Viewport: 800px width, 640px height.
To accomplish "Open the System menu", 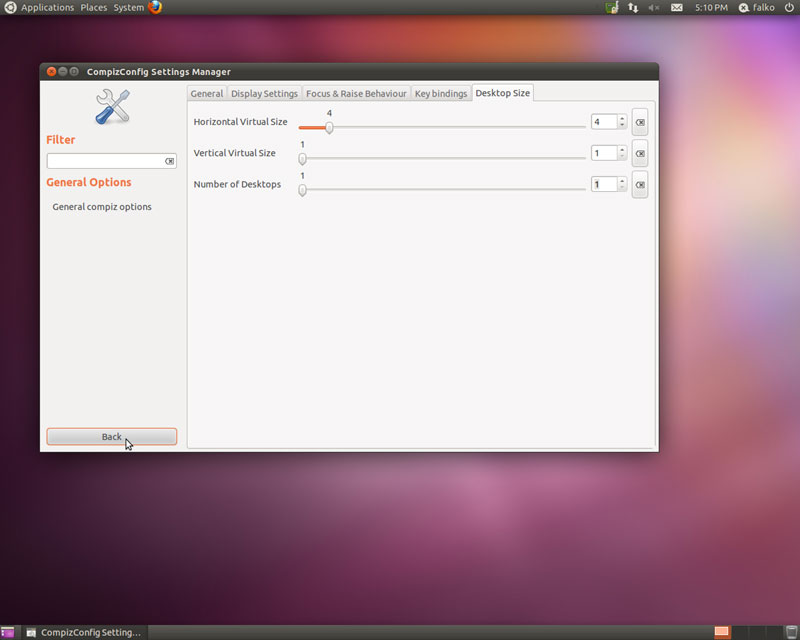I will pos(129,7).
